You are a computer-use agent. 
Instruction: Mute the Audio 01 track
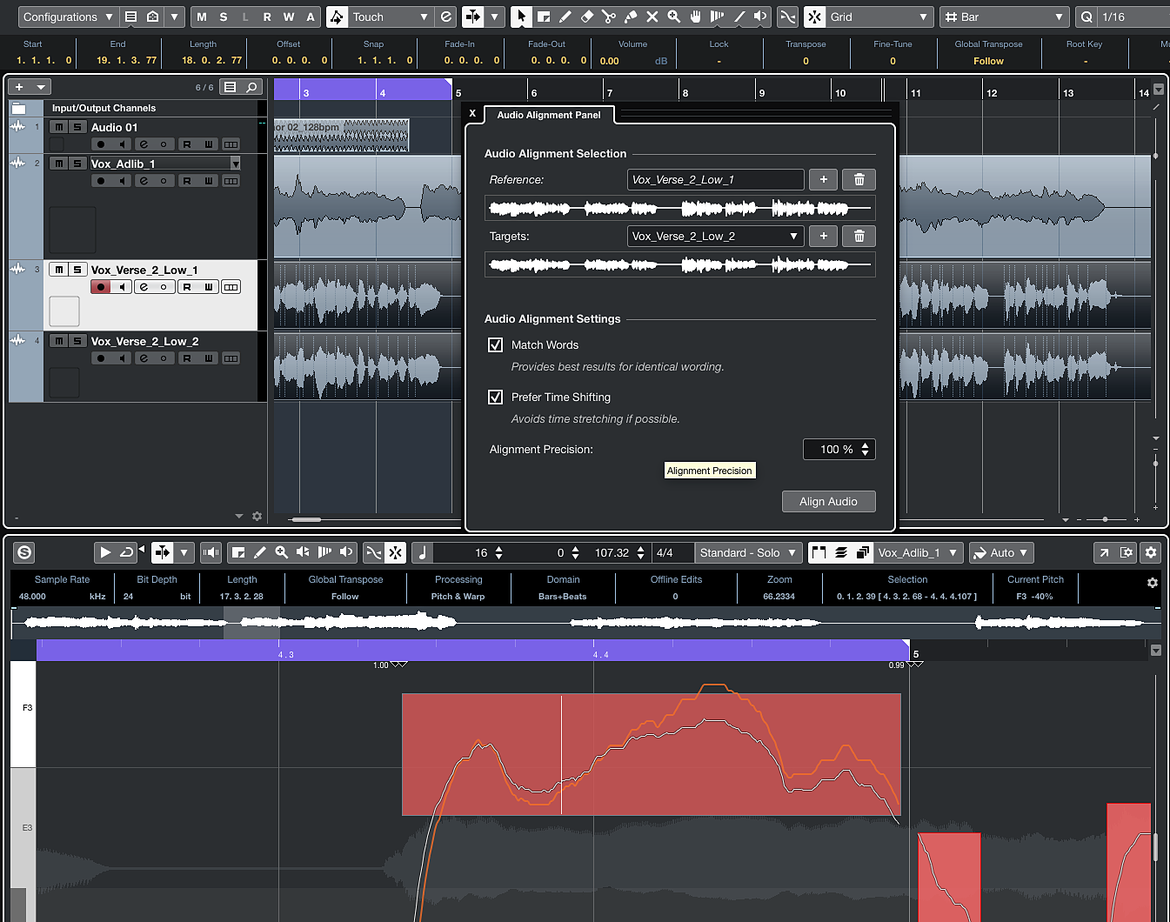pos(59,127)
